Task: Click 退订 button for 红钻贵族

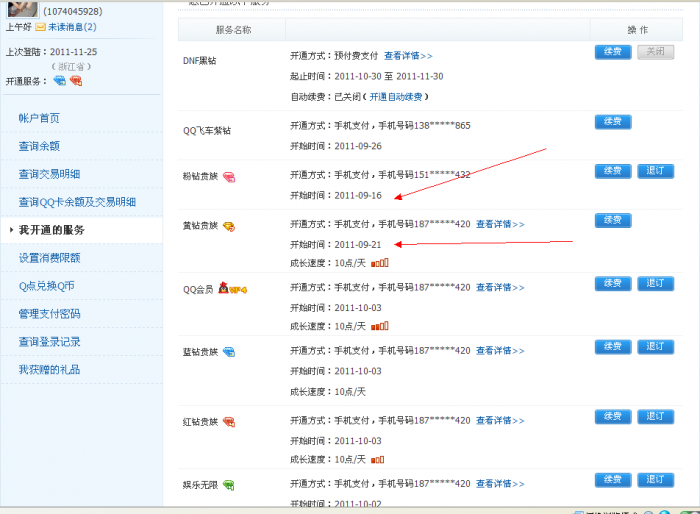Action: click(655, 417)
